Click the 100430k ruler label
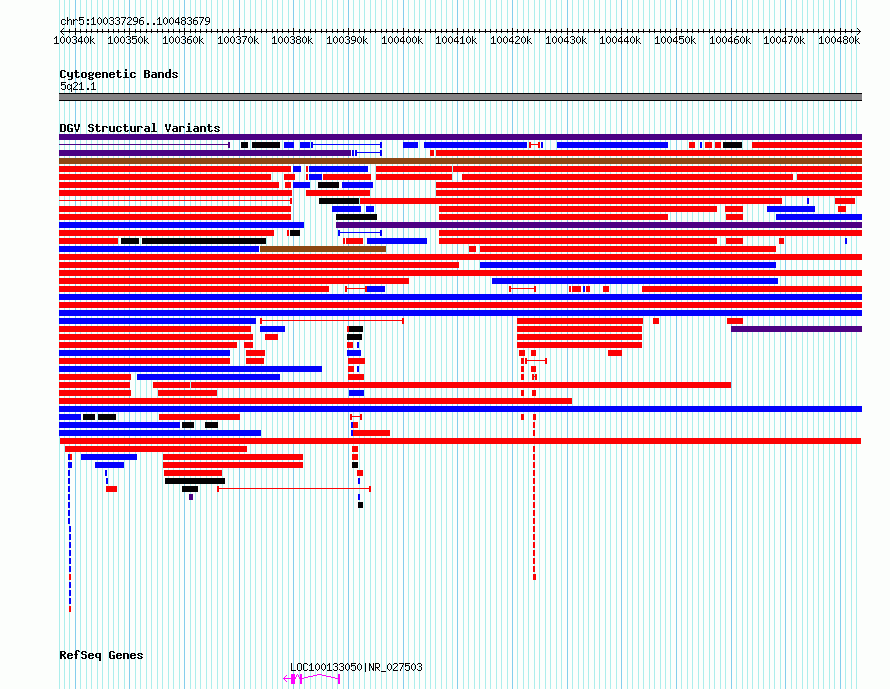Image resolution: width=890 pixels, height=689 pixels. pyautogui.click(x=566, y=40)
